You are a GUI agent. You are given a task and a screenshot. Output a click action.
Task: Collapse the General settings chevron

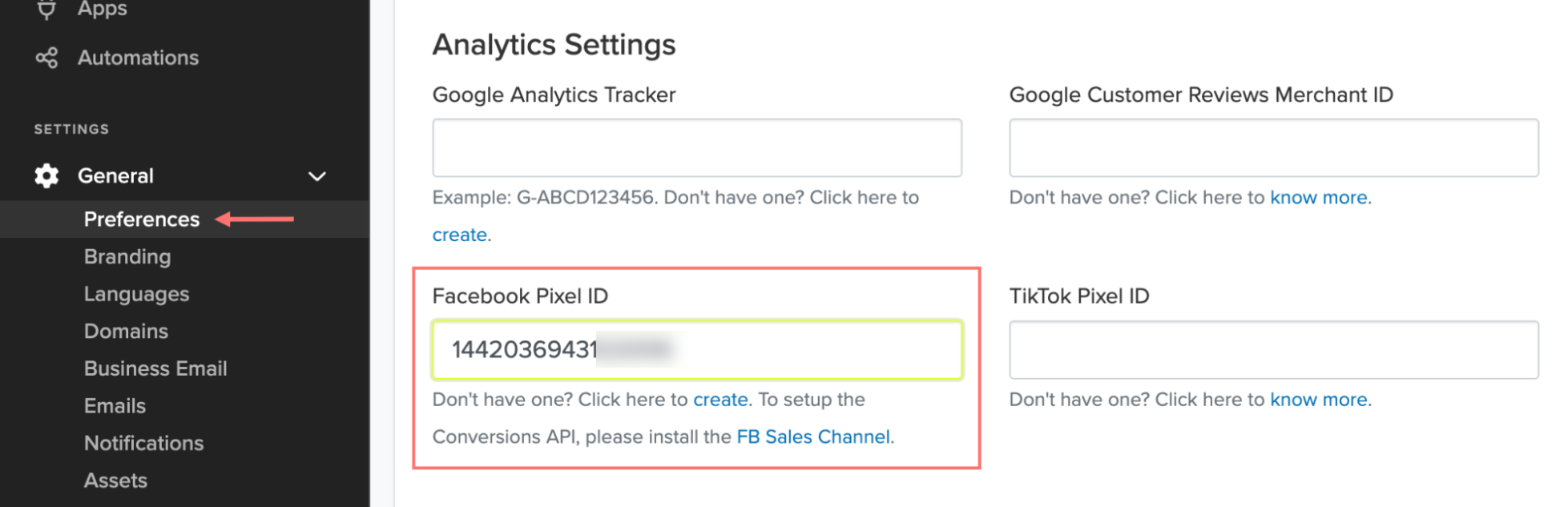(317, 176)
